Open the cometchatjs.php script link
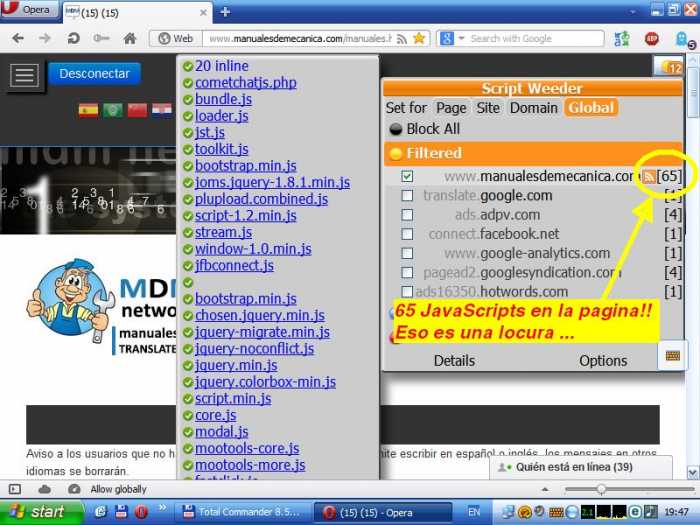700x525 pixels. (246, 83)
